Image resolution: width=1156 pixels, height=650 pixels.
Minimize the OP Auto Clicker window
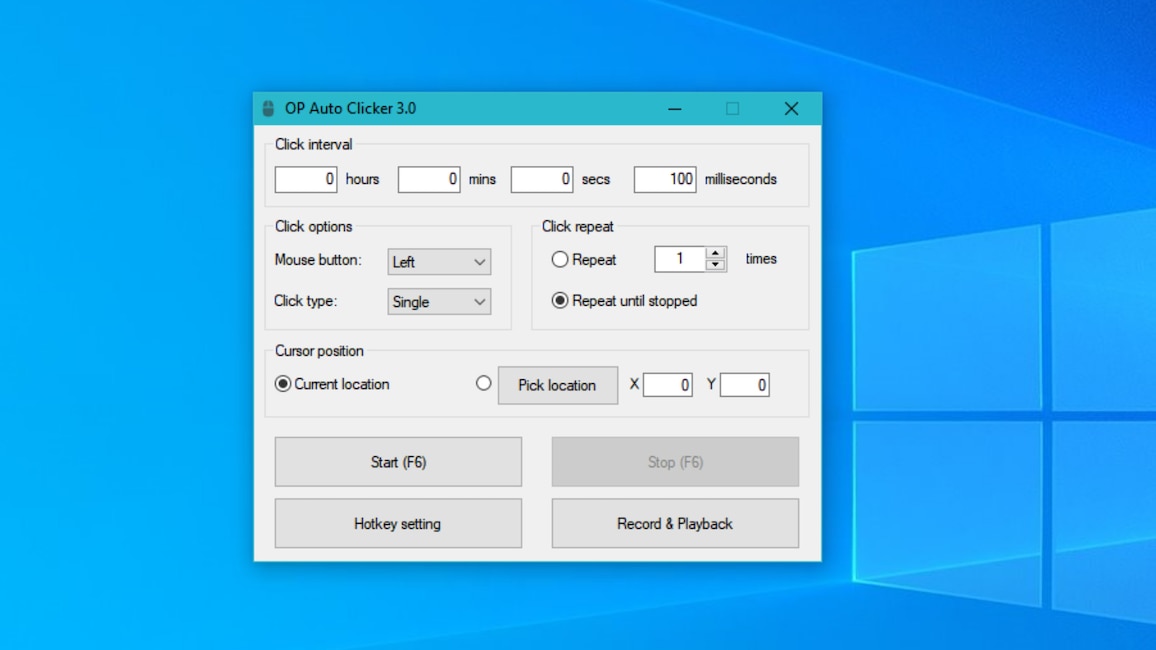tap(675, 108)
